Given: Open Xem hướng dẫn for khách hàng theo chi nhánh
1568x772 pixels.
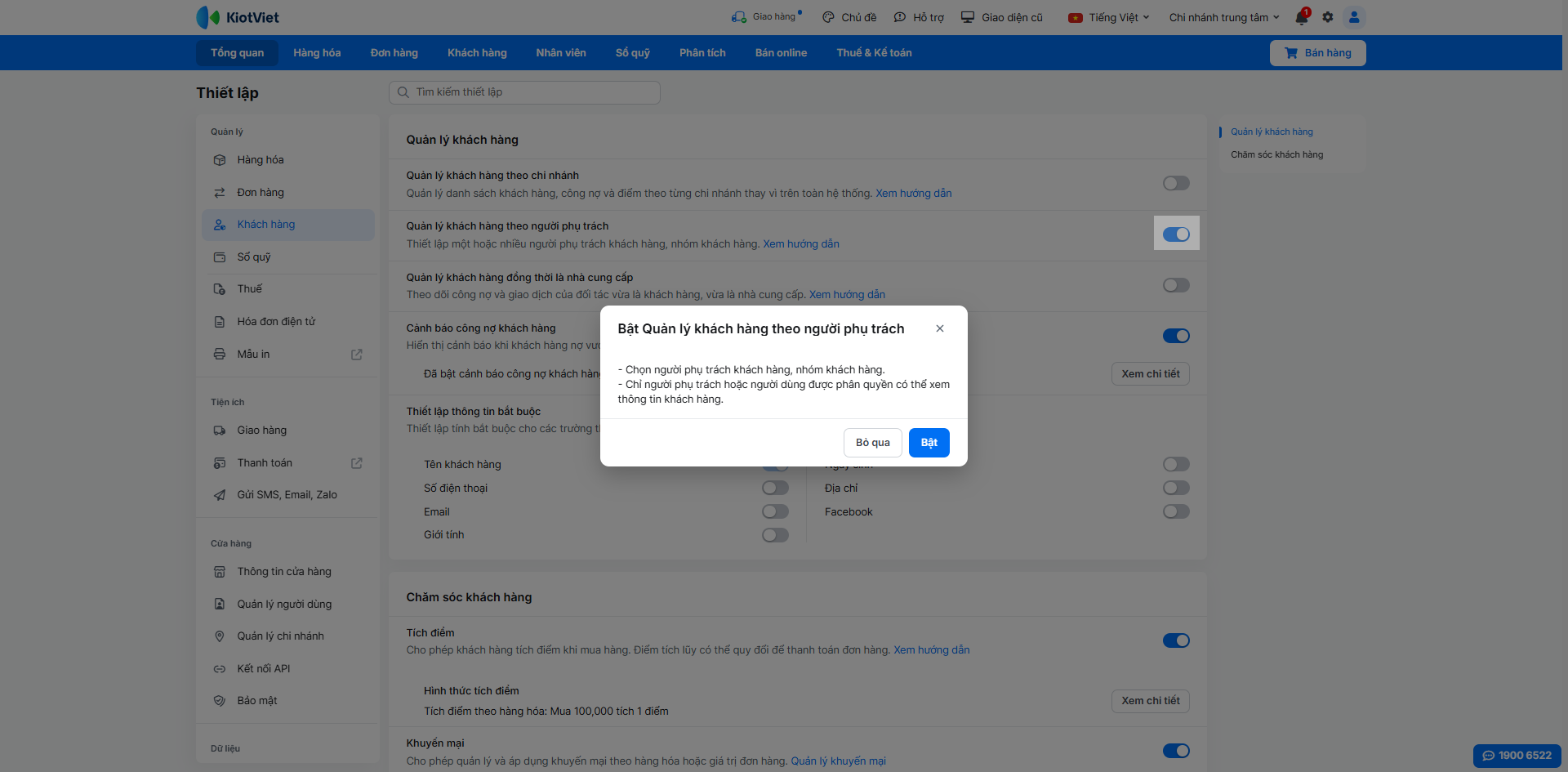Looking at the screenshot, I should 914,194.
